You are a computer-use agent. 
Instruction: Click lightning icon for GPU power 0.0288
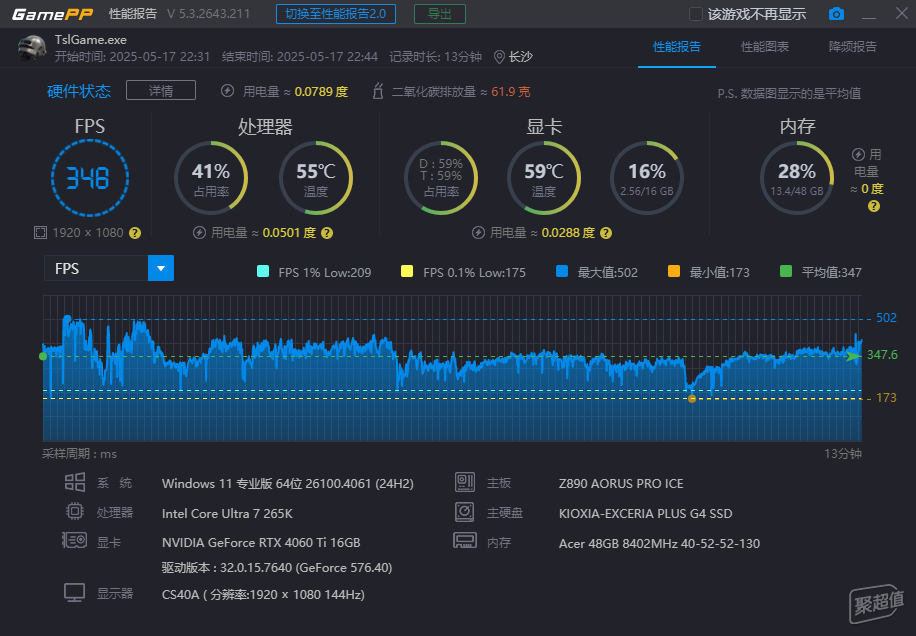coord(478,233)
